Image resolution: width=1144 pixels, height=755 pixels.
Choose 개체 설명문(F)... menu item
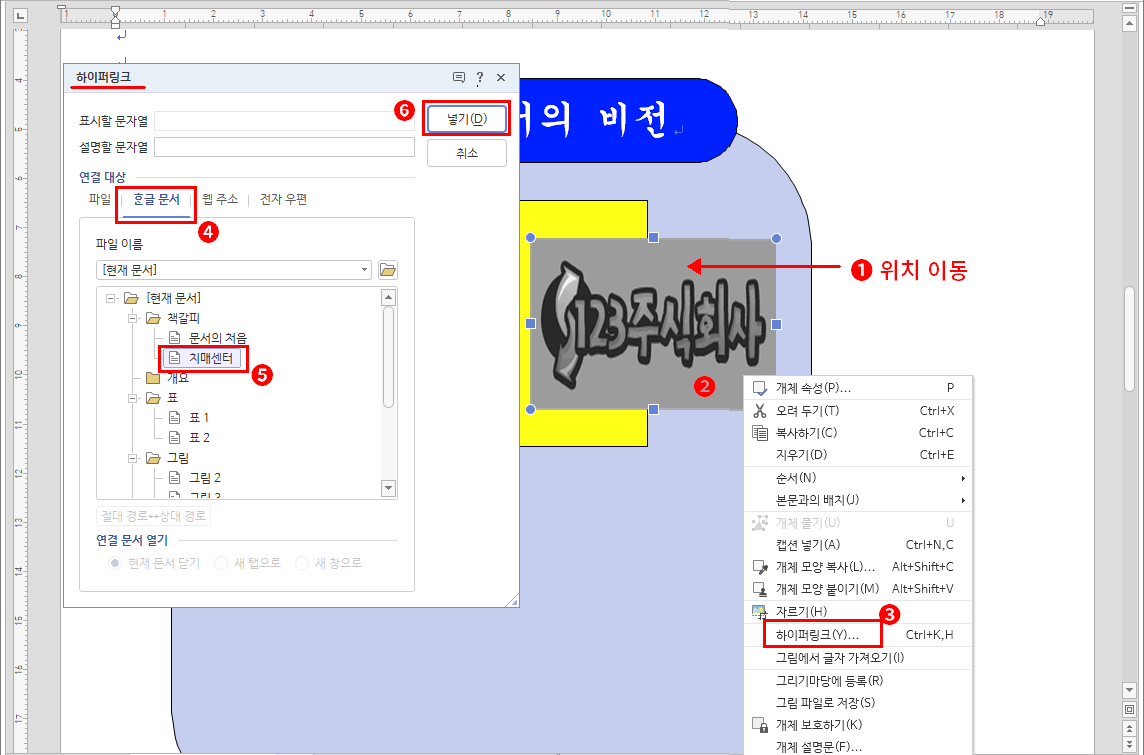pyautogui.click(x=859, y=747)
